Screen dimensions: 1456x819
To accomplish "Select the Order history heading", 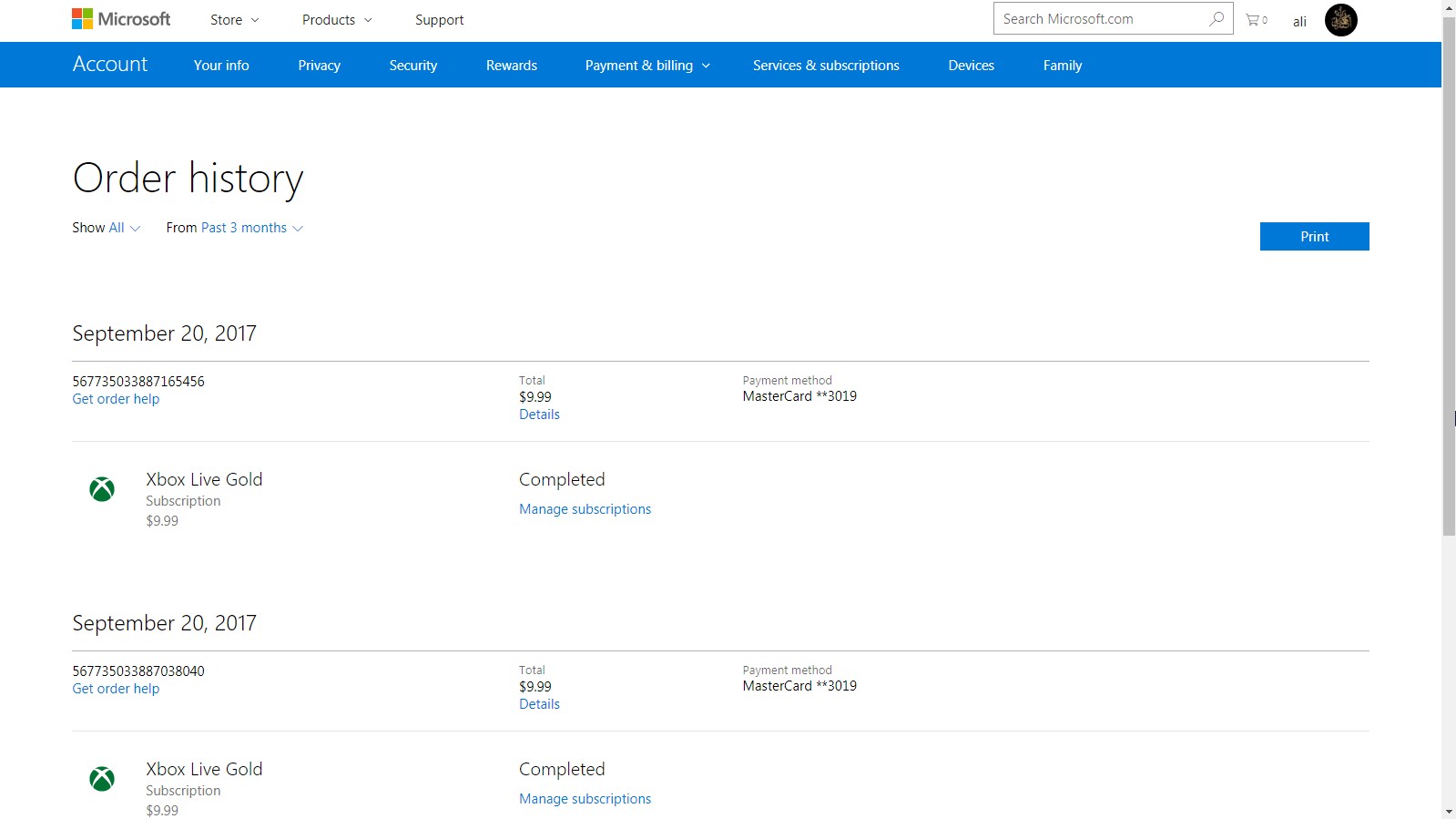I will (188, 179).
